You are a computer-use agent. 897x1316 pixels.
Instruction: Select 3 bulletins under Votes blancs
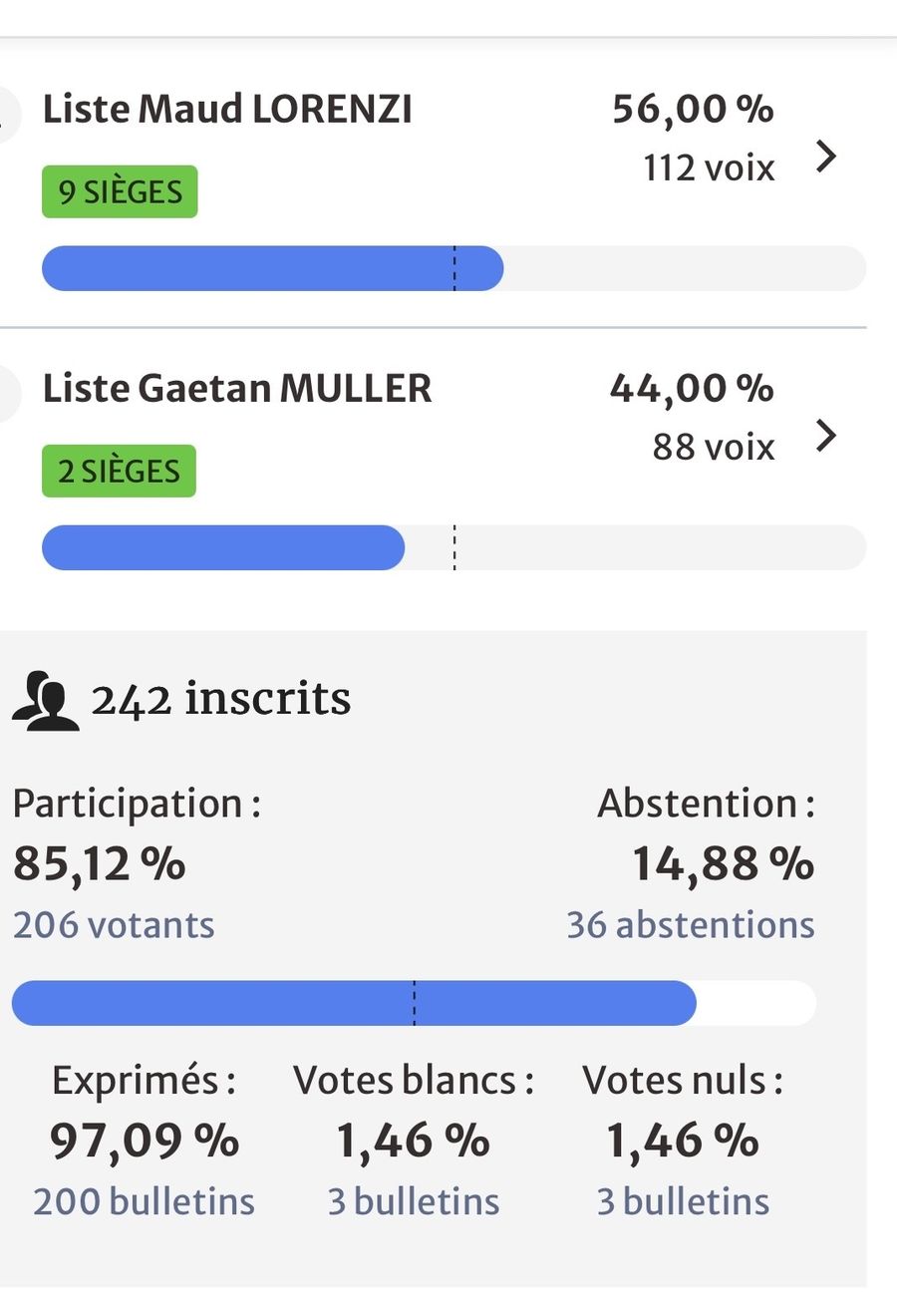coord(414,1201)
